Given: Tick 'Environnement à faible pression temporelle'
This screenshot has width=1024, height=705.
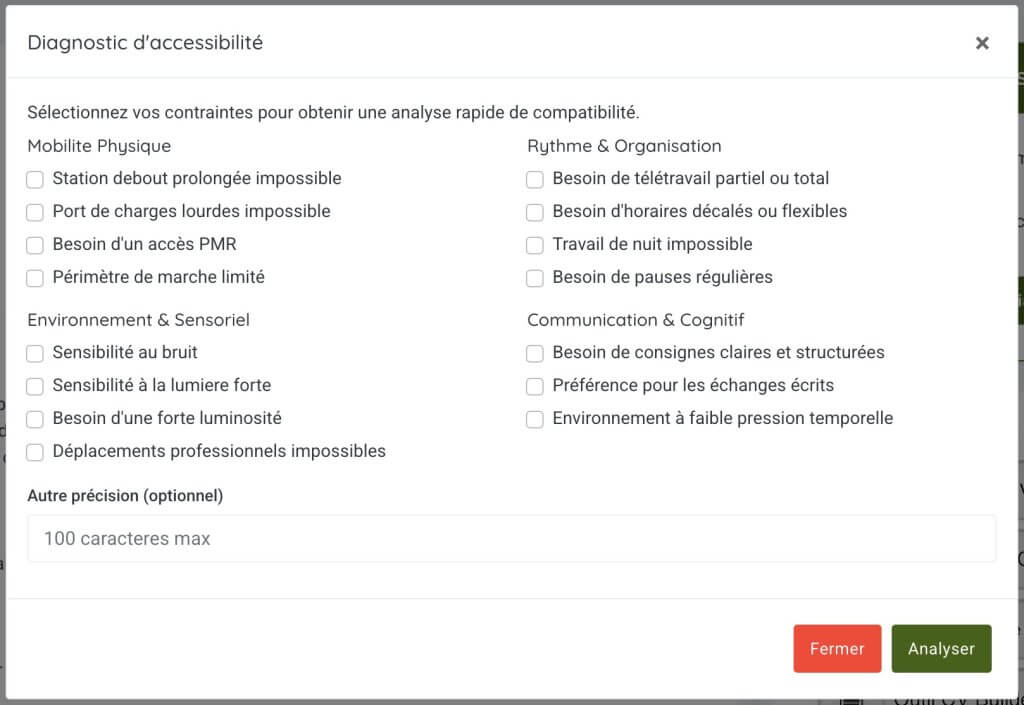Looking at the screenshot, I should (x=536, y=420).
